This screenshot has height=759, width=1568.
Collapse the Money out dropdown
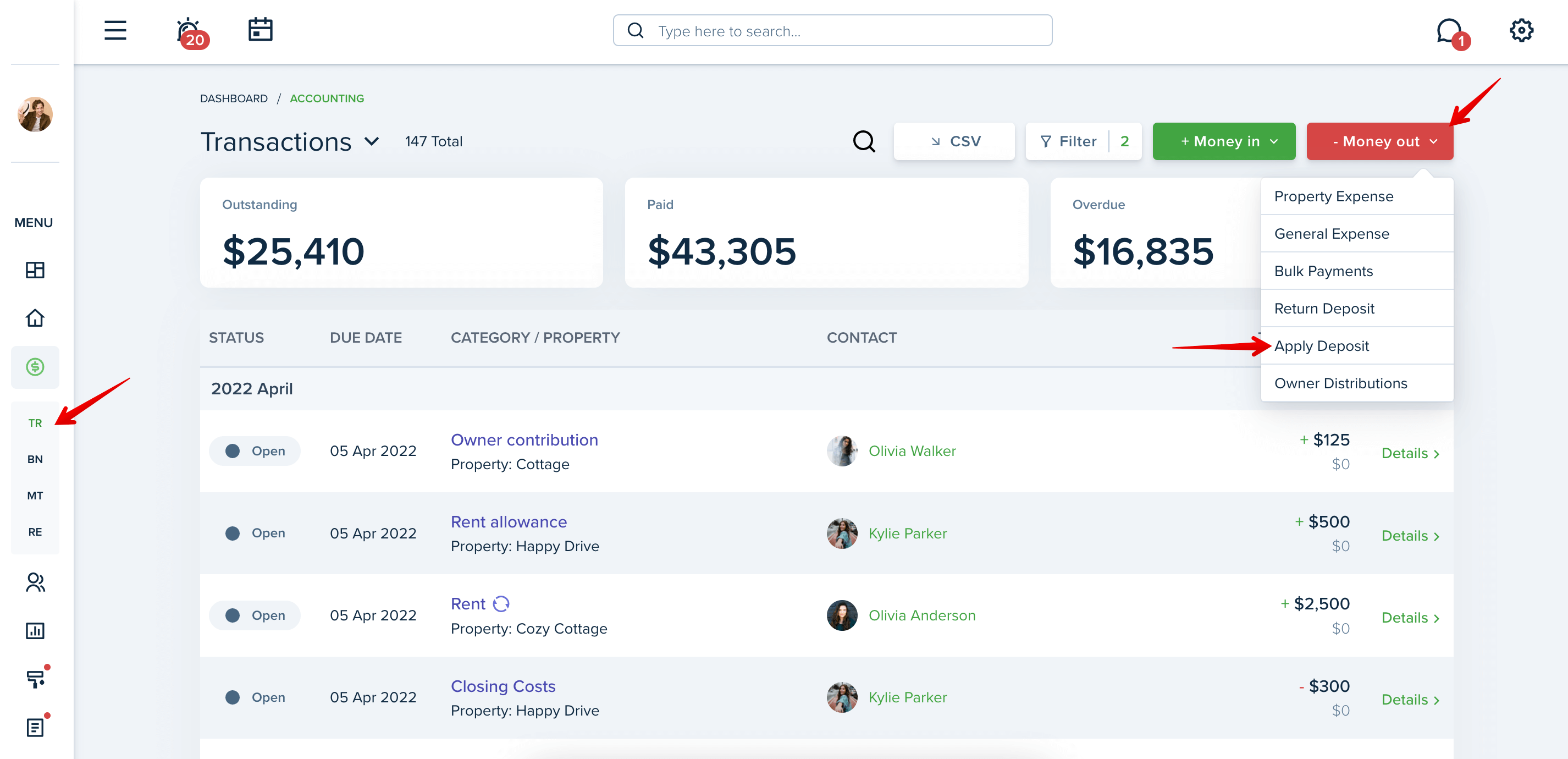[1379, 141]
